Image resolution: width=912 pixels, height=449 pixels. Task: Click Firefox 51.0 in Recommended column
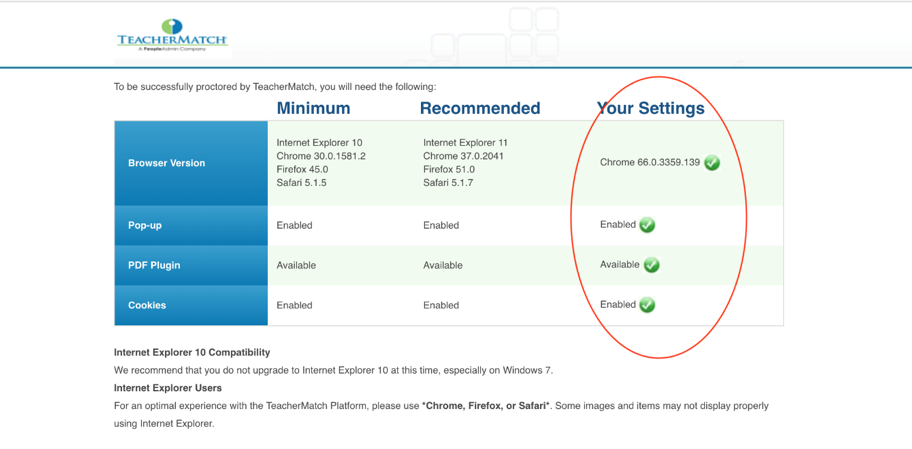[448, 170]
